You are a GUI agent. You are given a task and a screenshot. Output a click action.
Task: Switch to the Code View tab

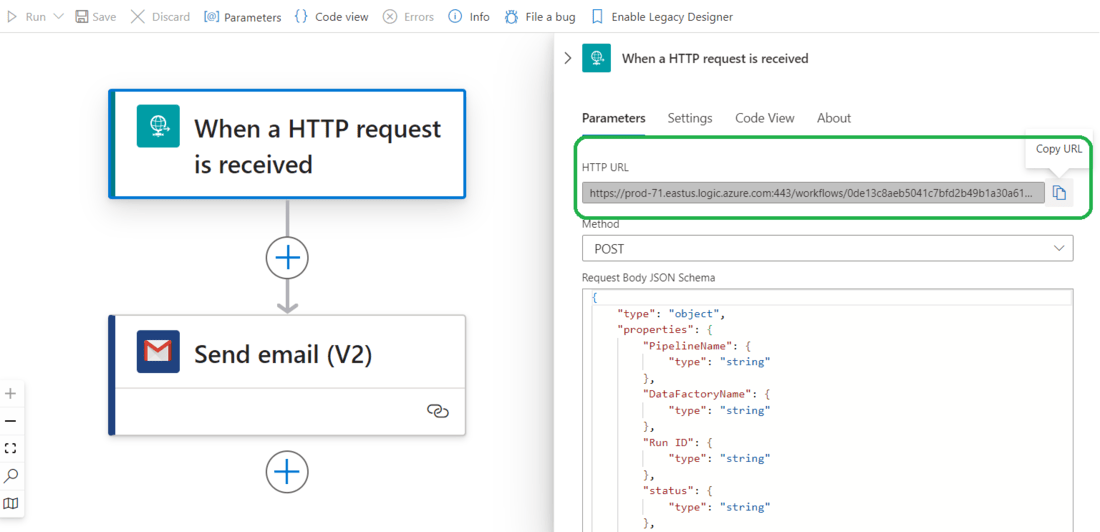(765, 118)
